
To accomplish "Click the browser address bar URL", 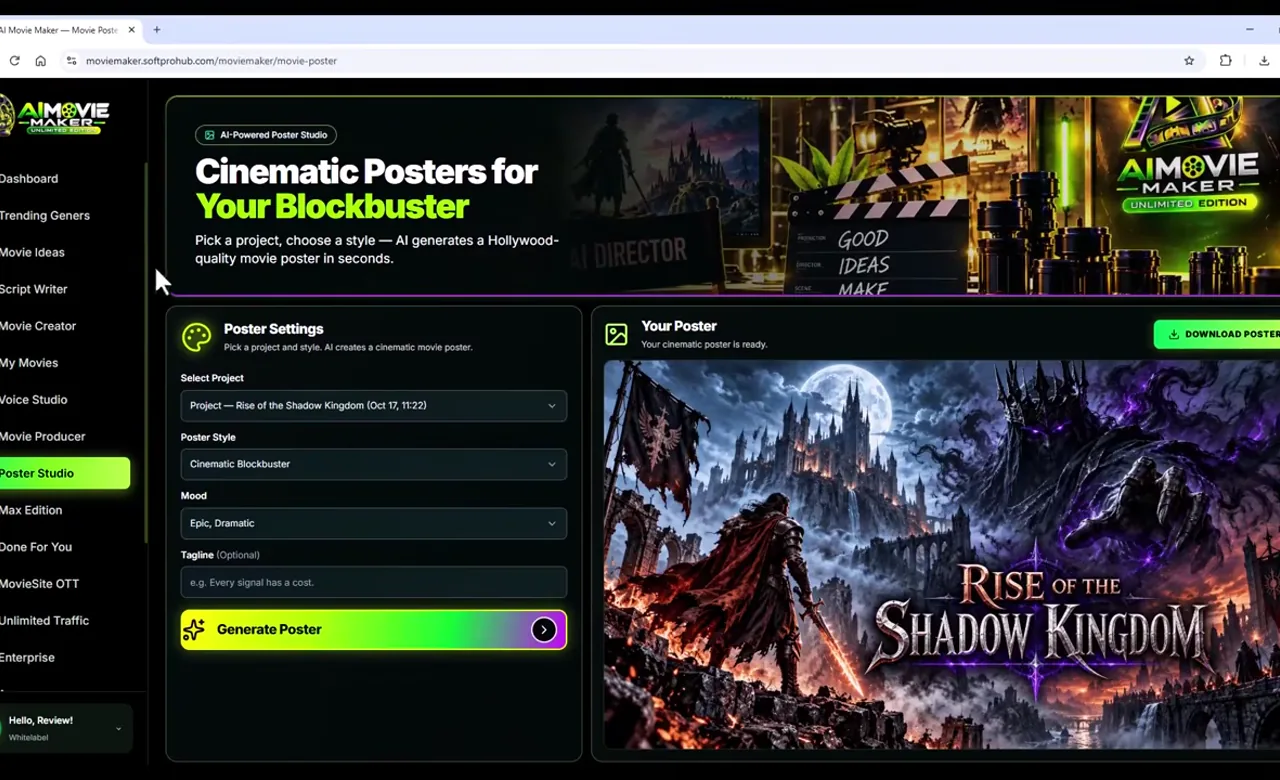I will (211, 61).
